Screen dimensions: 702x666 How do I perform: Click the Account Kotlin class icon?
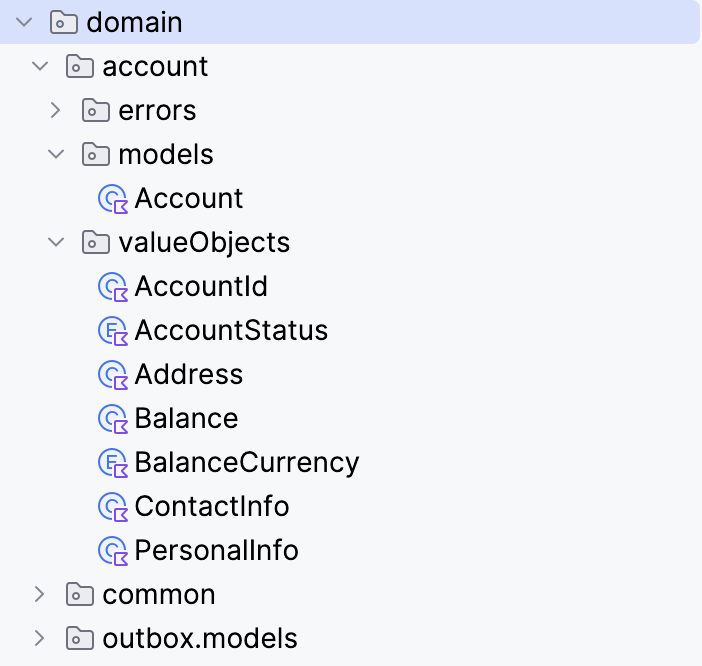pos(112,198)
